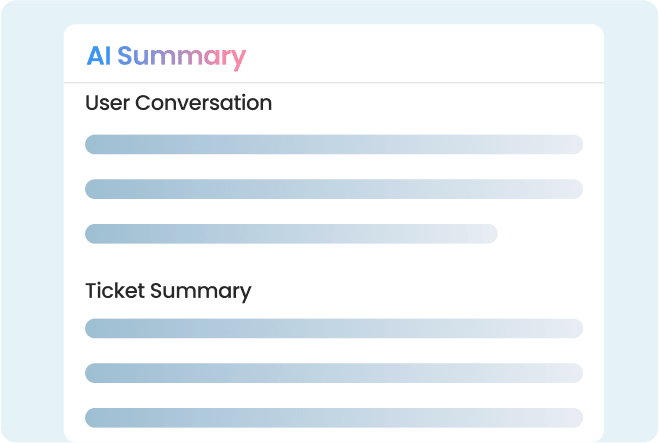Click first placeholder line under Ticket Summary
659x443 pixels.
(x=333, y=328)
